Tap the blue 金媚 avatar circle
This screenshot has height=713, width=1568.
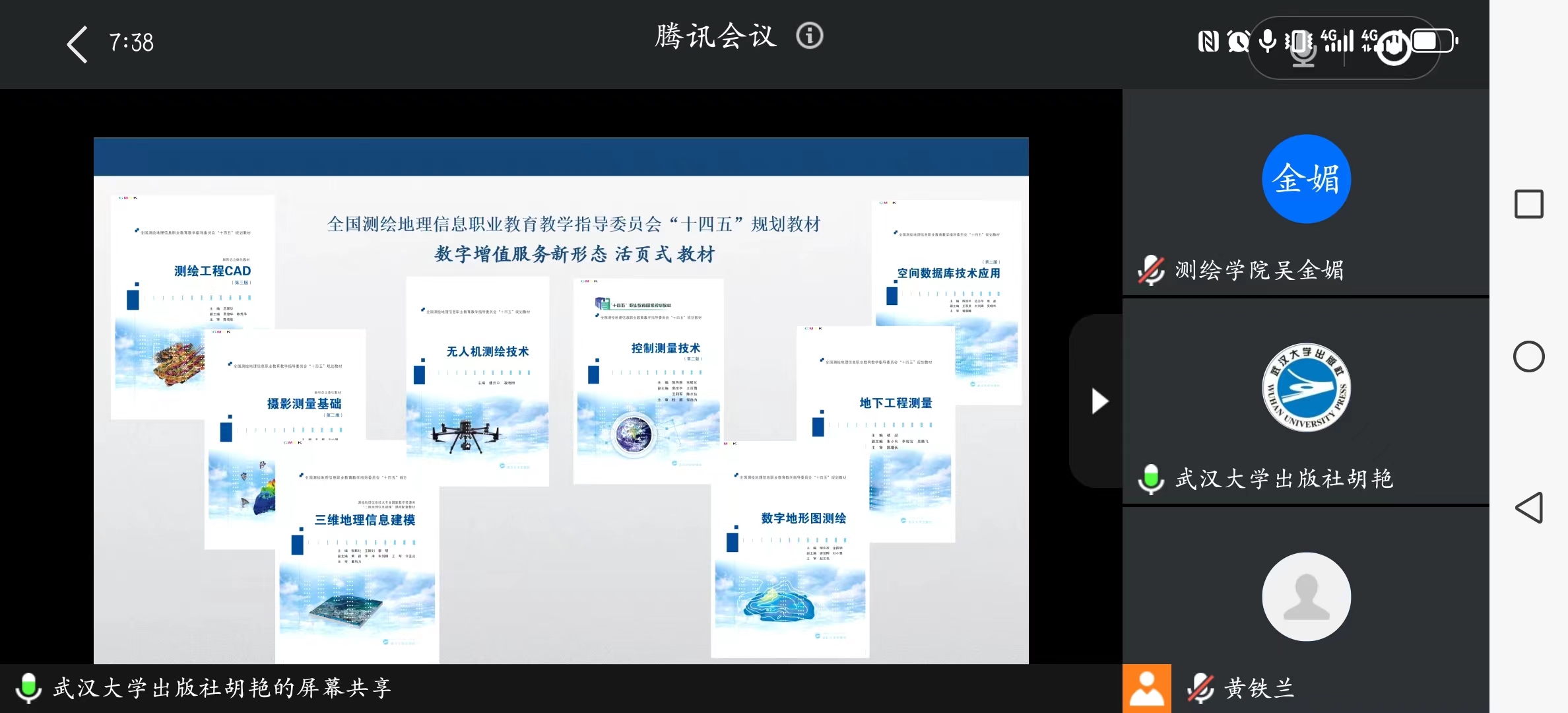1306,179
